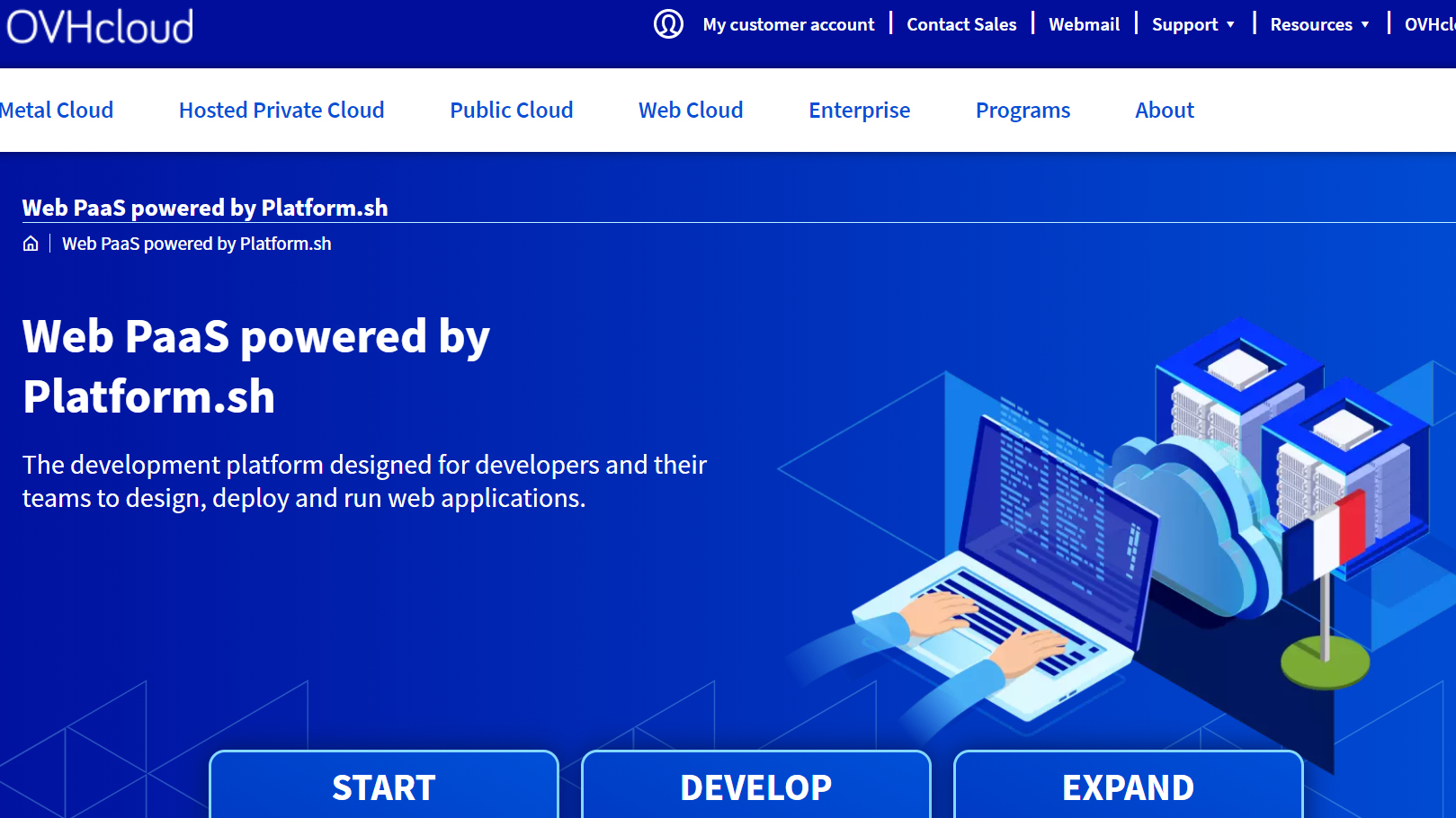Click the Web PaaS breadcrumb link
This screenshot has height=818, width=1456.
tap(196, 243)
